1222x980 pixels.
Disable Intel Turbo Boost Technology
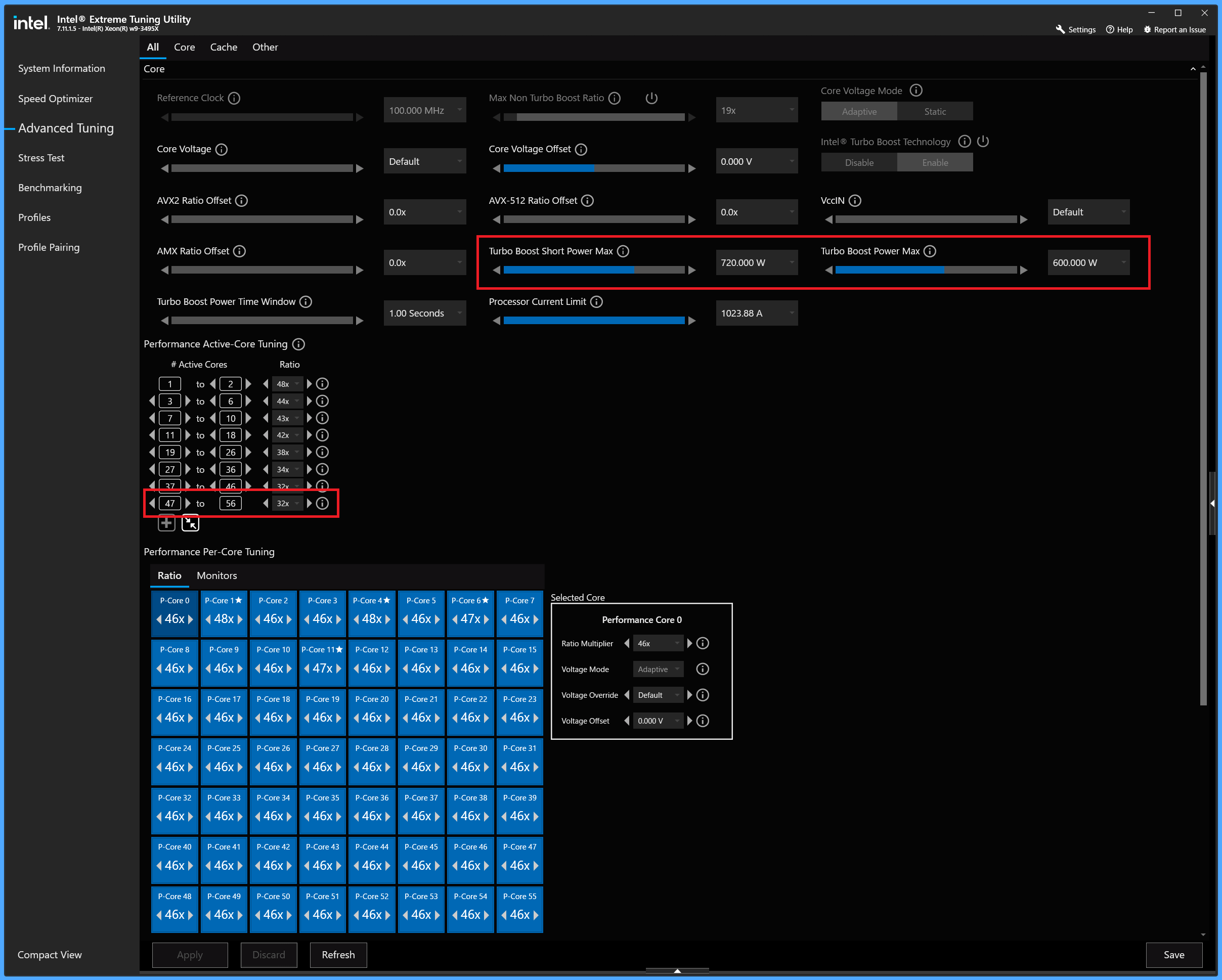point(859,163)
